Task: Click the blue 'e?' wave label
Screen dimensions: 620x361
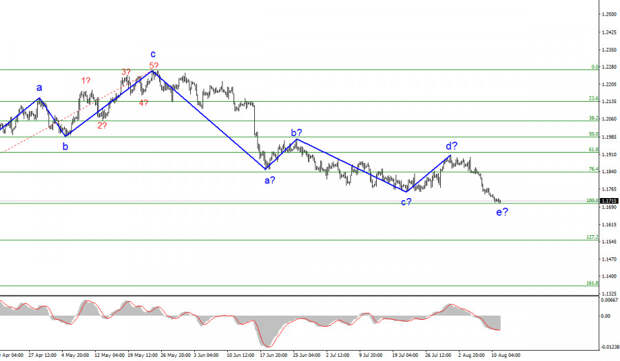Action: click(502, 212)
